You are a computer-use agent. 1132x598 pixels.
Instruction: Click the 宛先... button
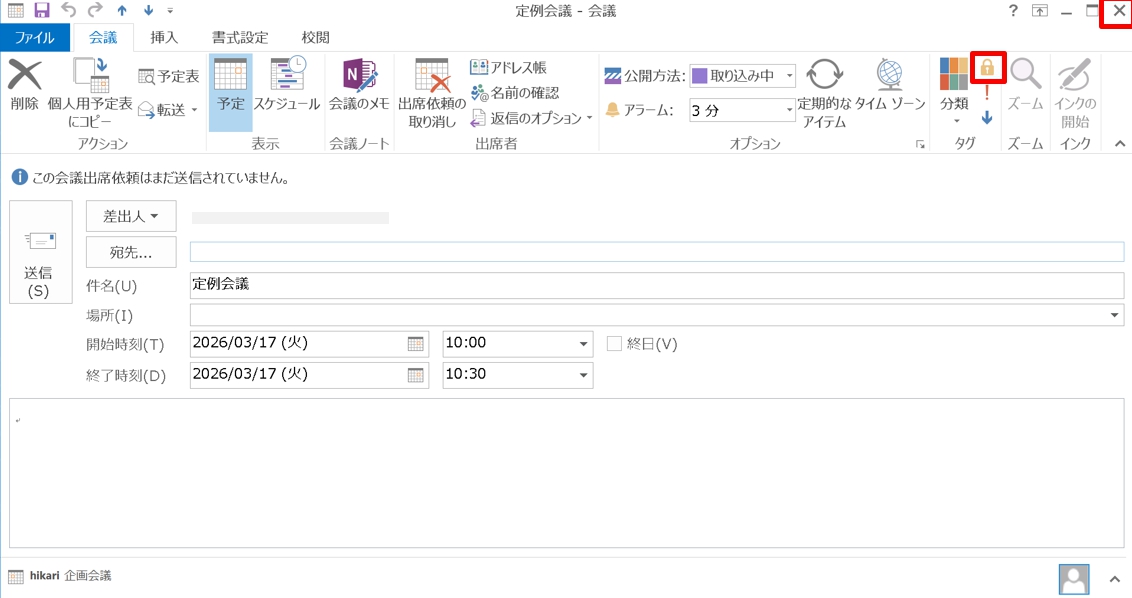(x=131, y=252)
